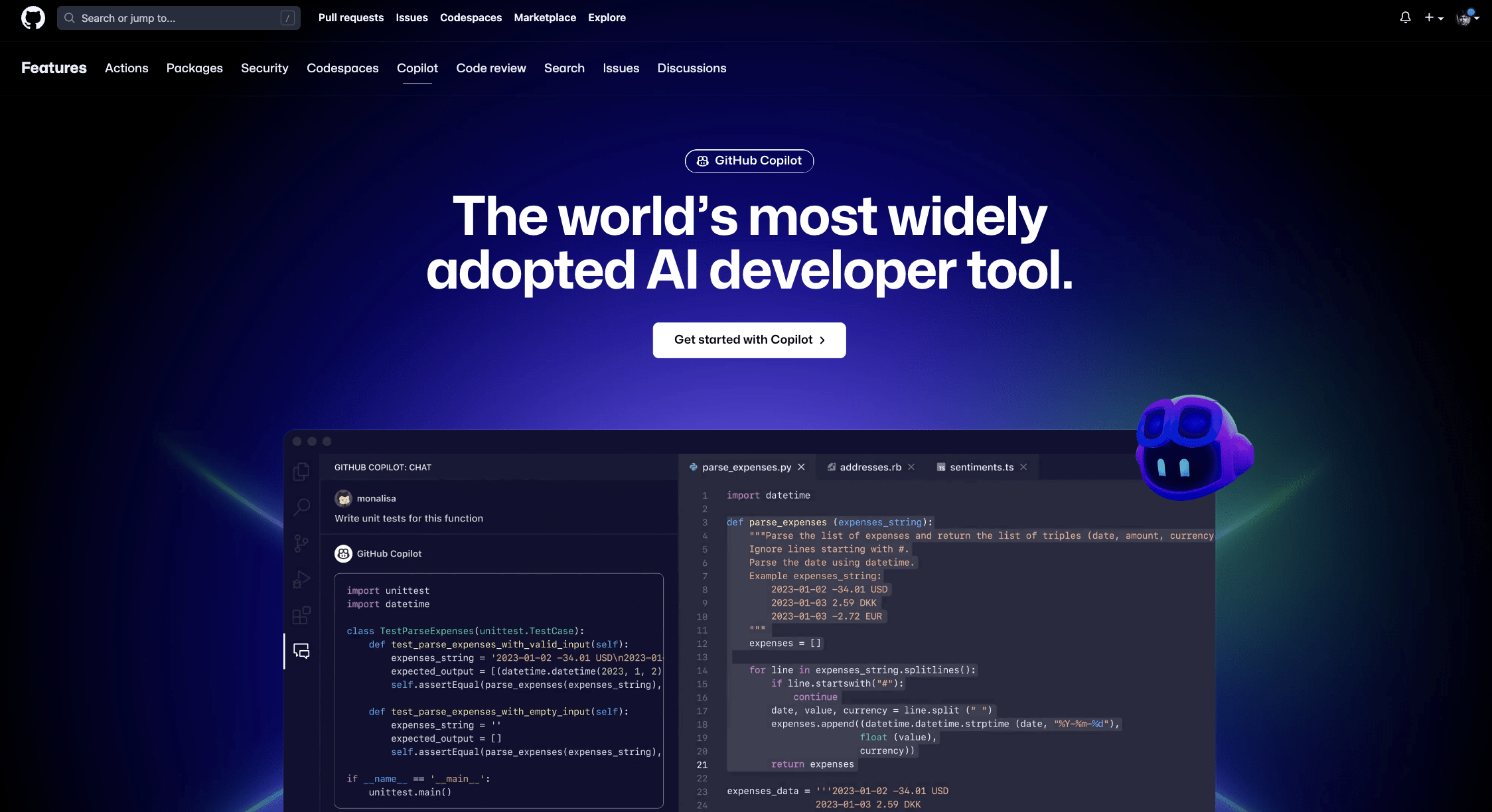Click the GitHub Copilot avatar icon in chat
This screenshot has width=1492, height=812.
(x=344, y=553)
